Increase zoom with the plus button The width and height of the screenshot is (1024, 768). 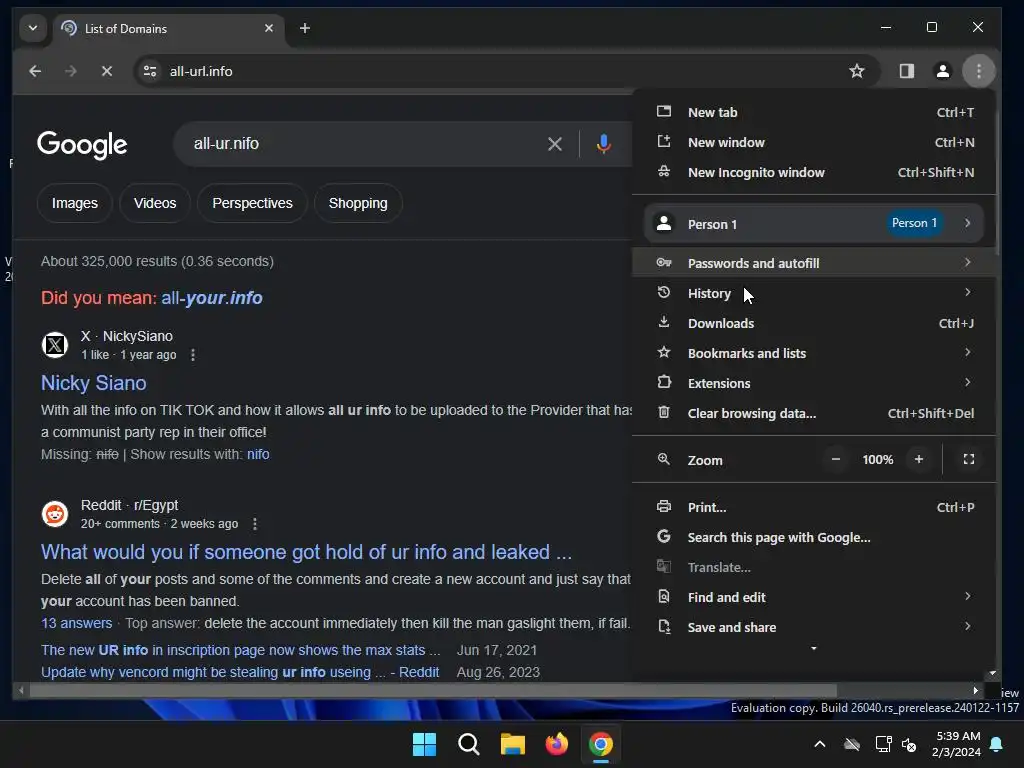919,460
